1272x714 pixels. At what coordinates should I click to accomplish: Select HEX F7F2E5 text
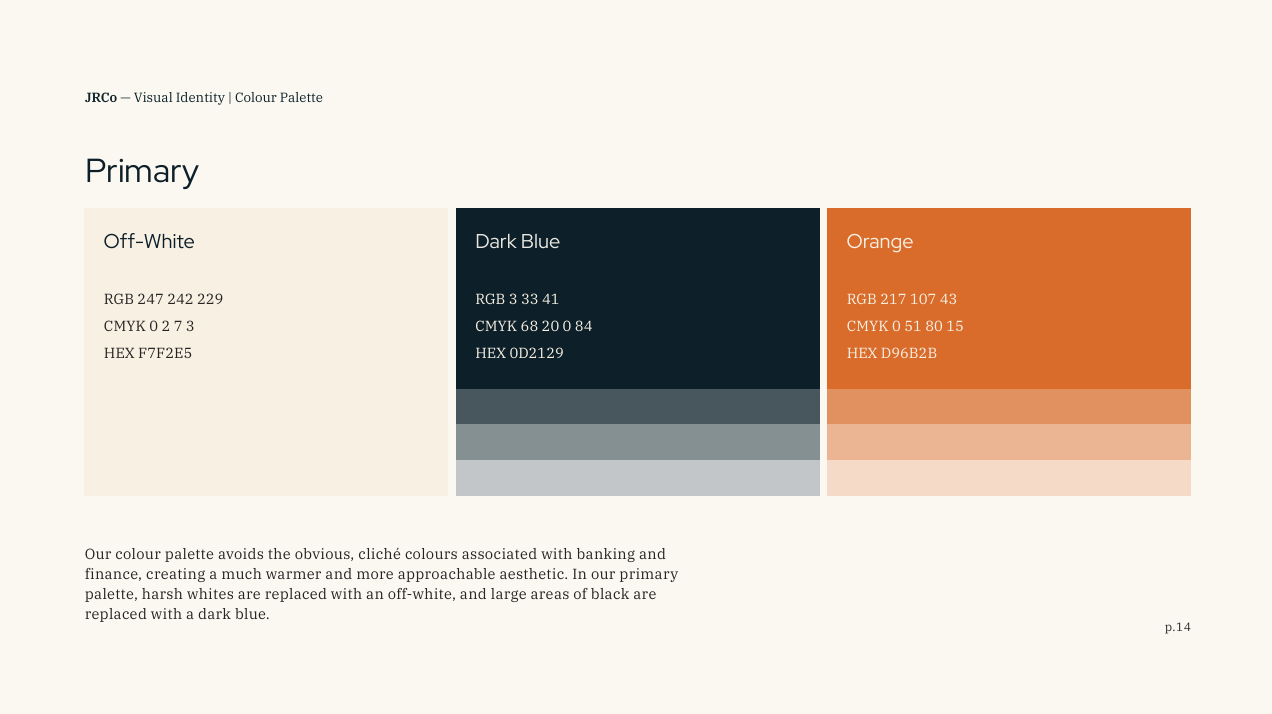148,353
